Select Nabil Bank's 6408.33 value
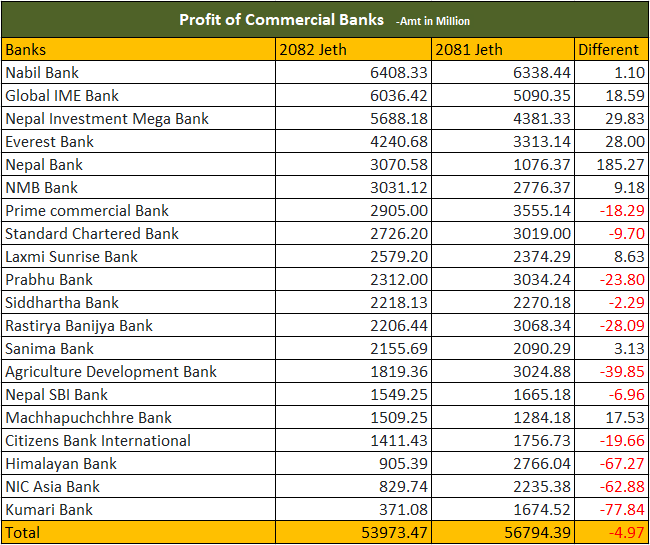This screenshot has height=545, width=650. [x=354, y=73]
